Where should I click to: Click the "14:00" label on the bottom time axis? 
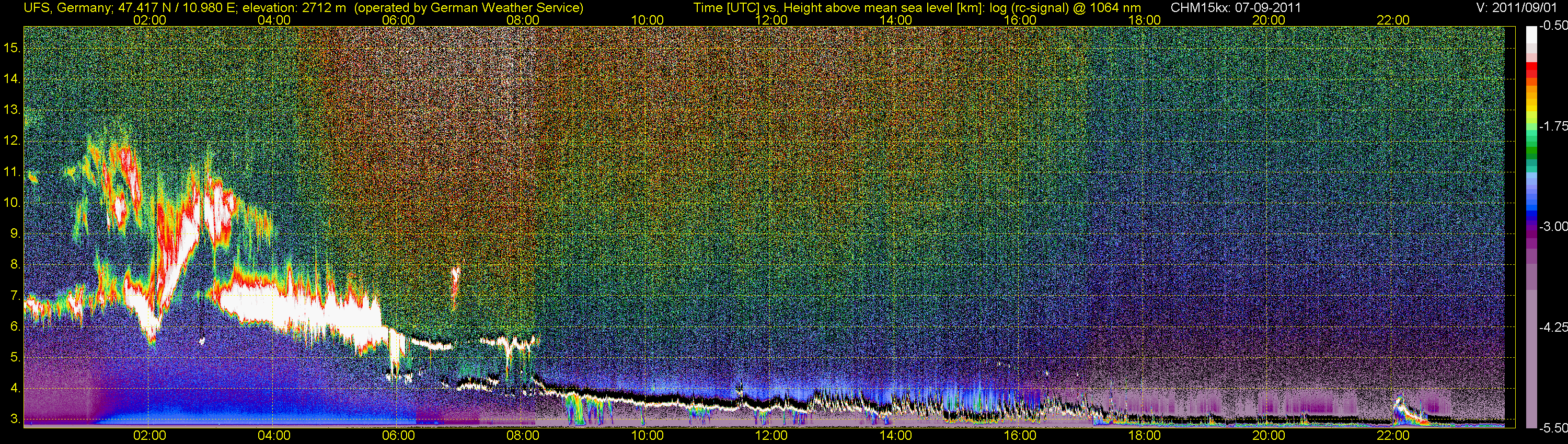click(896, 436)
